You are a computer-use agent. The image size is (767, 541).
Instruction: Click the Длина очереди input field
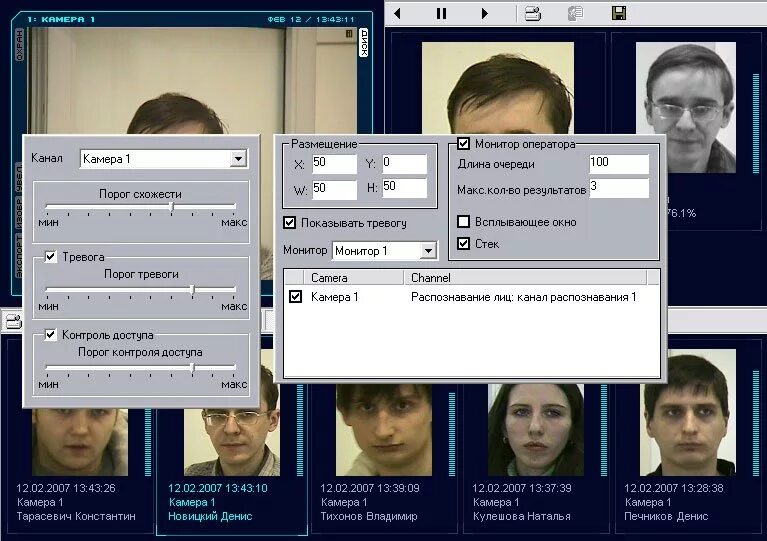tap(619, 164)
